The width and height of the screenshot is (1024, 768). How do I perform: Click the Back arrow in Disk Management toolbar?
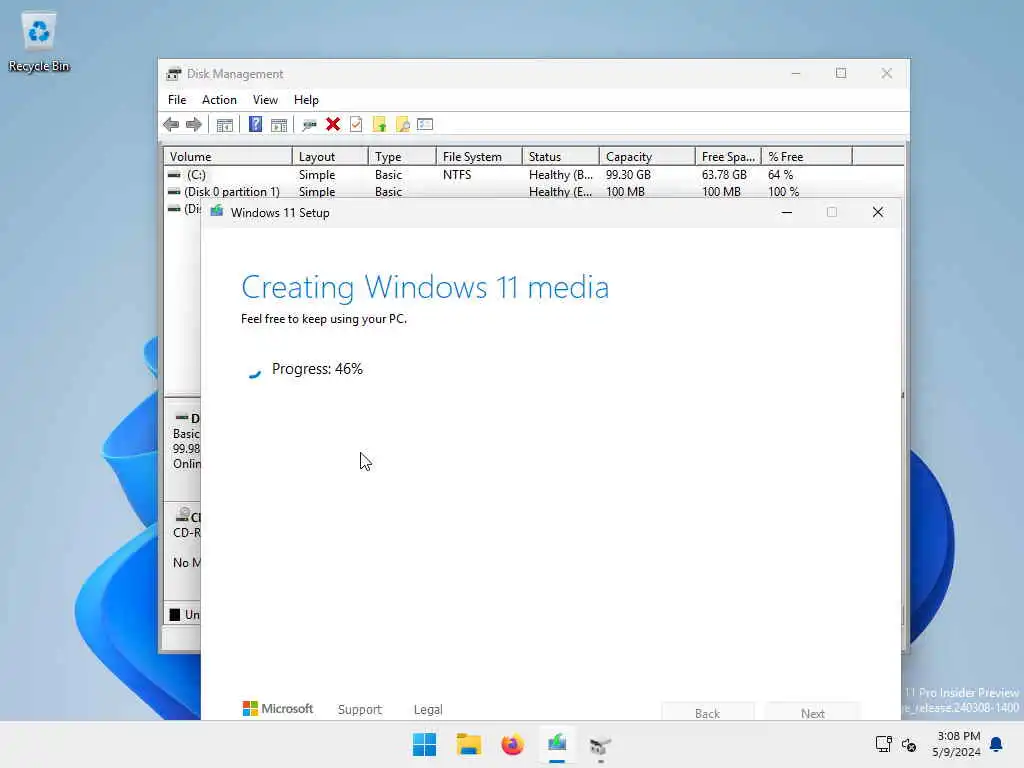click(171, 124)
